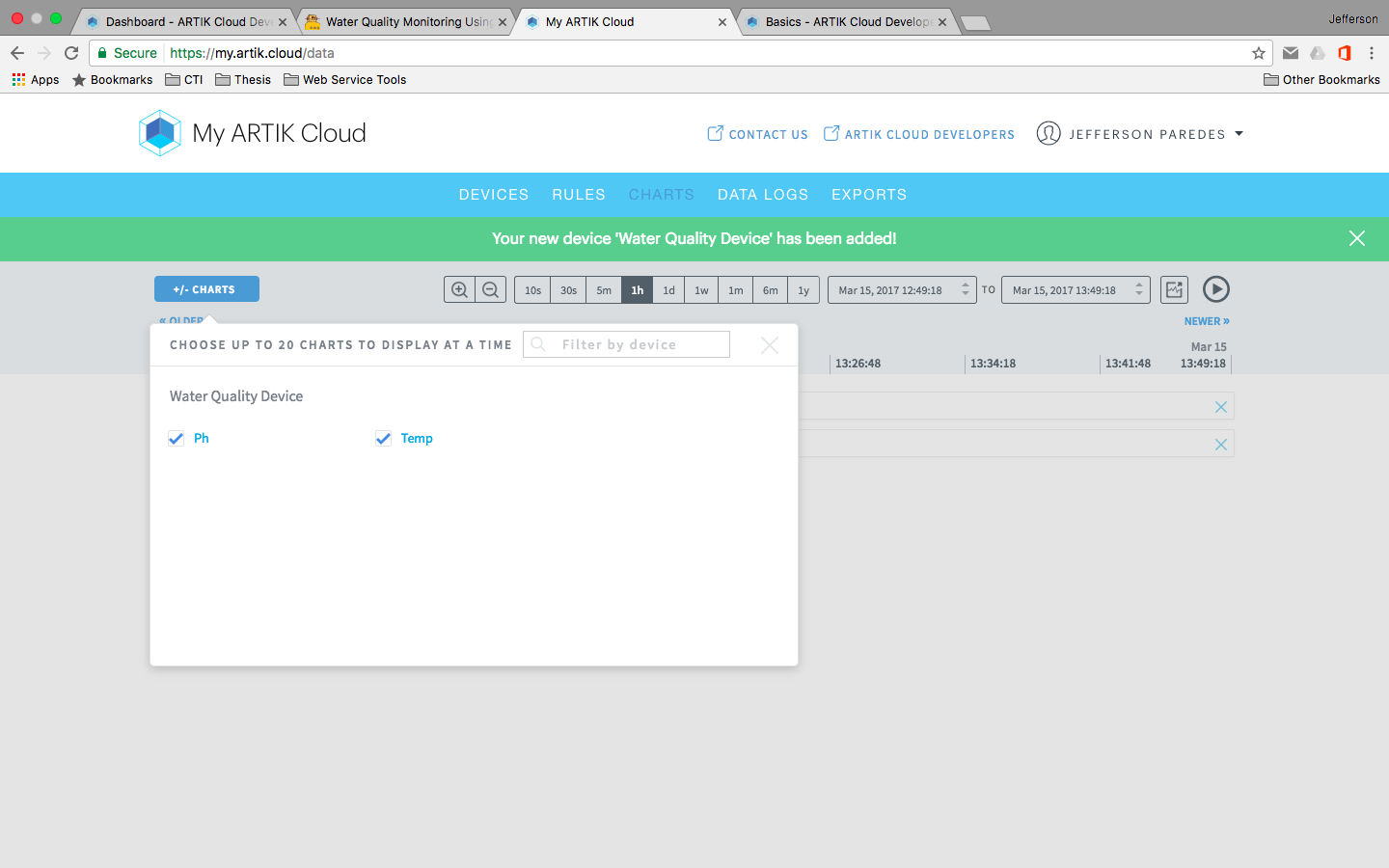Click the user profile avatar icon
This screenshot has height=868, width=1389.
(x=1049, y=133)
